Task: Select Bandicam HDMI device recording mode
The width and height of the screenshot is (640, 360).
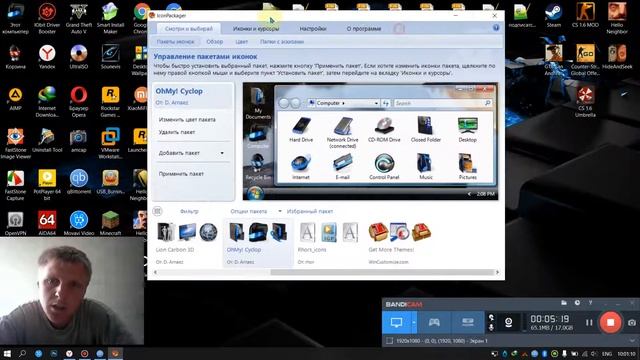Action: [x=467, y=322]
